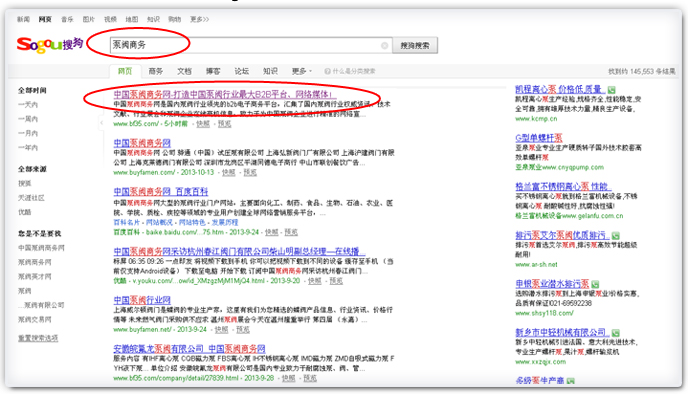
Task: Open the result 安徽皖氟龙泵阀有限公司_中国泵阀商务网
Action: pos(190,349)
